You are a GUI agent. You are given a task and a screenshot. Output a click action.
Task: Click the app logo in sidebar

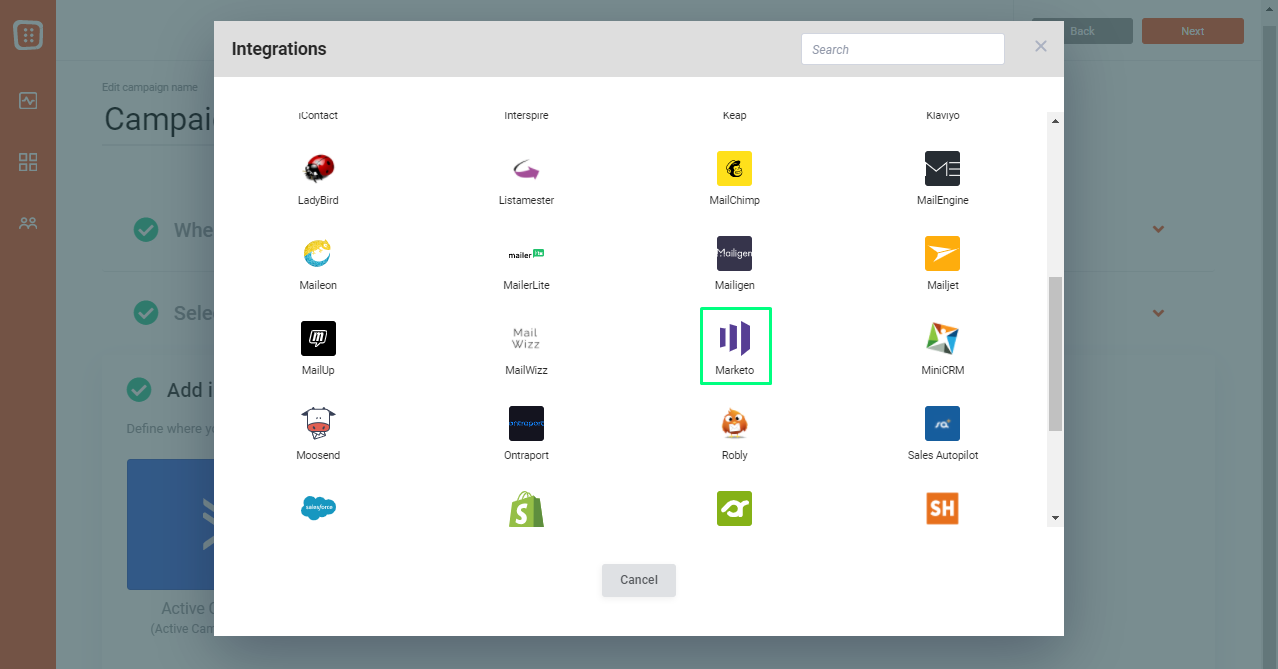28,36
